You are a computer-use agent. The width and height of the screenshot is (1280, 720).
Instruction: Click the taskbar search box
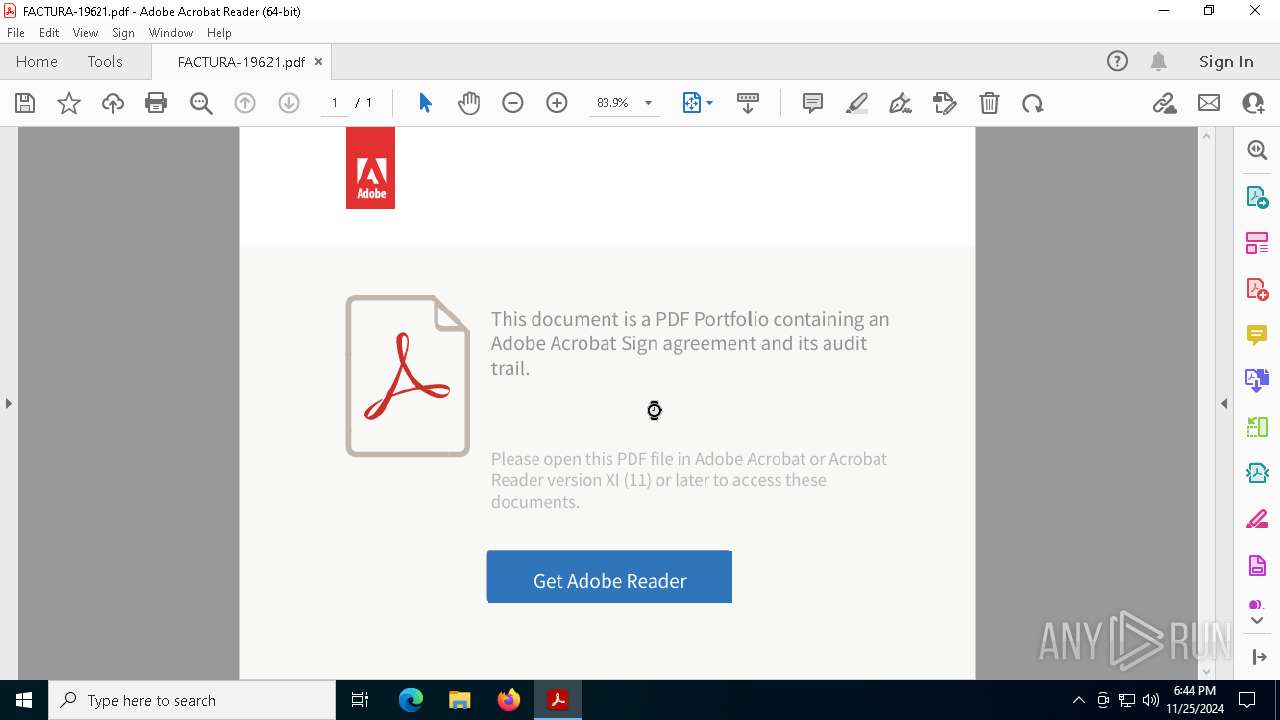[x=192, y=700]
